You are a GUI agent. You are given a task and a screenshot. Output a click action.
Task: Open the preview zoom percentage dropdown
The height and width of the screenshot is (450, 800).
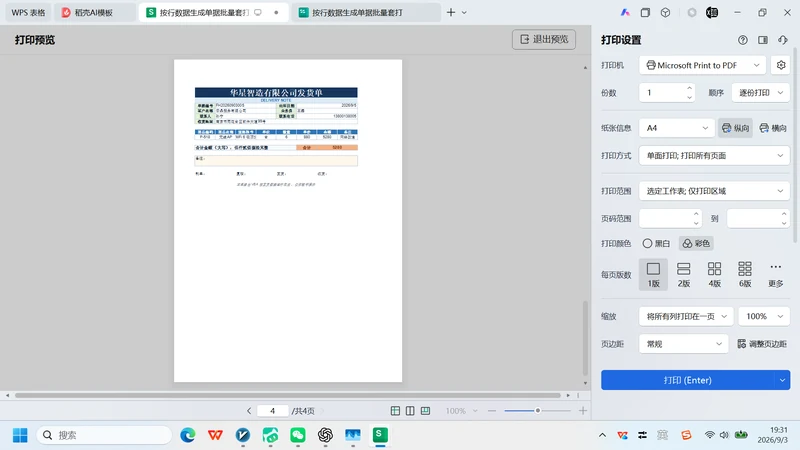[462, 411]
